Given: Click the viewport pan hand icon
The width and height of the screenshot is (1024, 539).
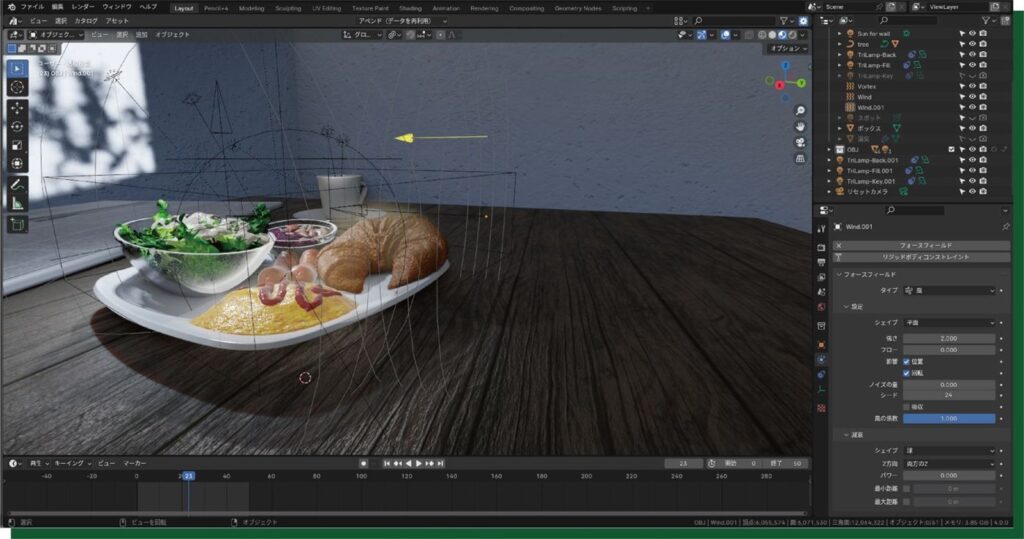Looking at the screenshot, I should (800, 127).
